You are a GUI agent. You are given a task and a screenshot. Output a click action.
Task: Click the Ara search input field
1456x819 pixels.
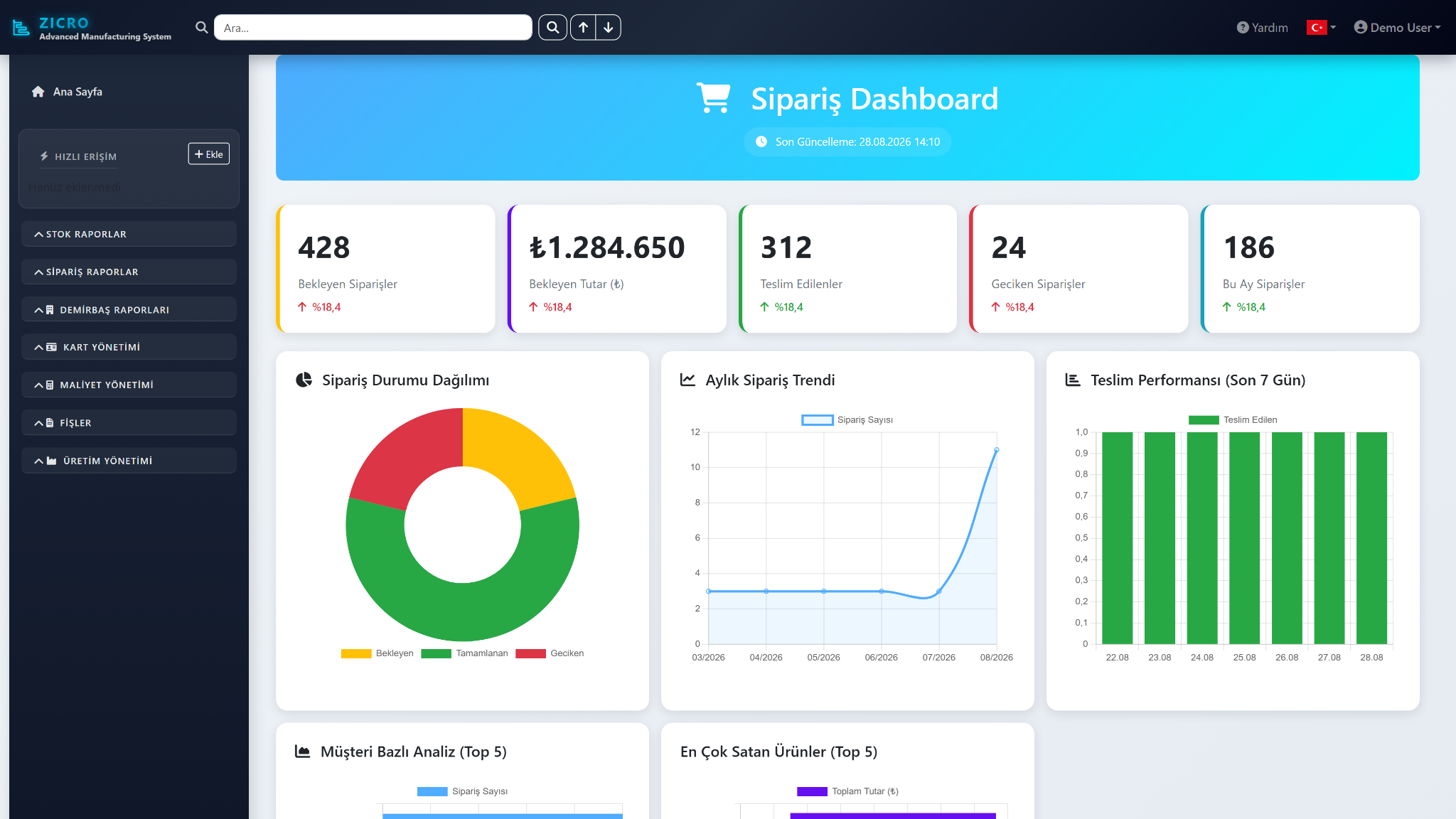tap(373, 28)
